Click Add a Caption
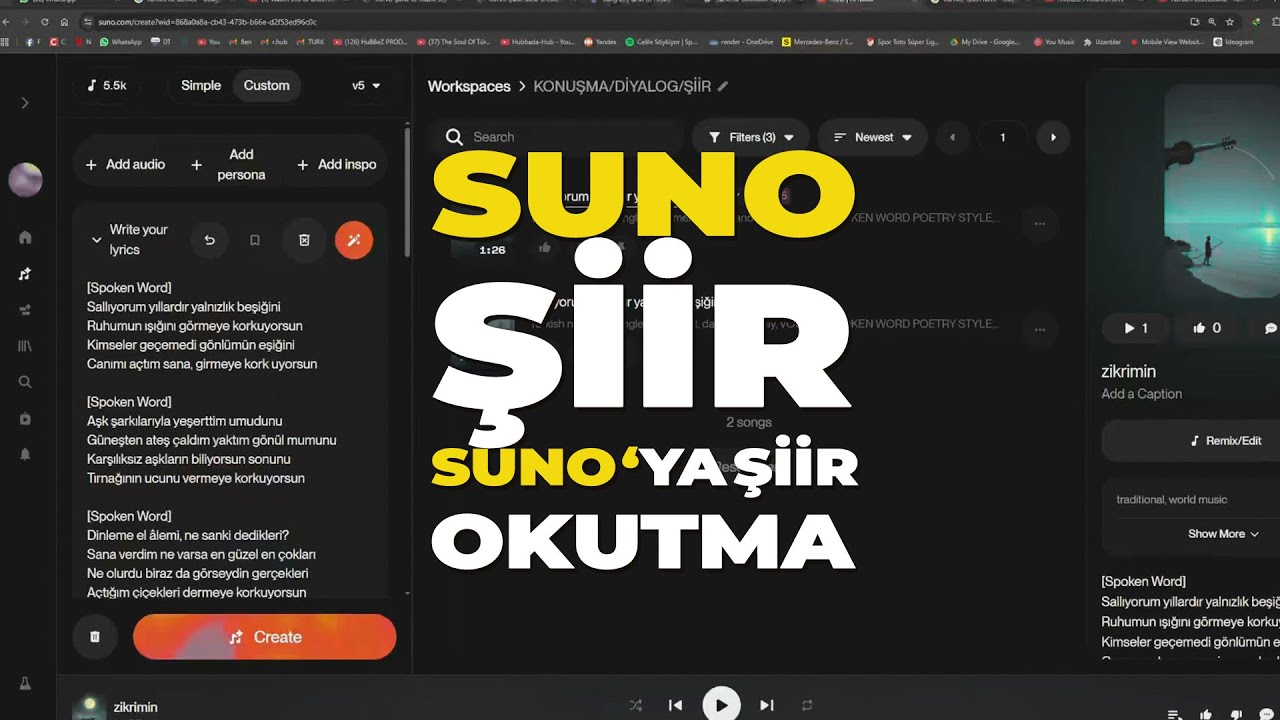 [x=1141, y=394]
